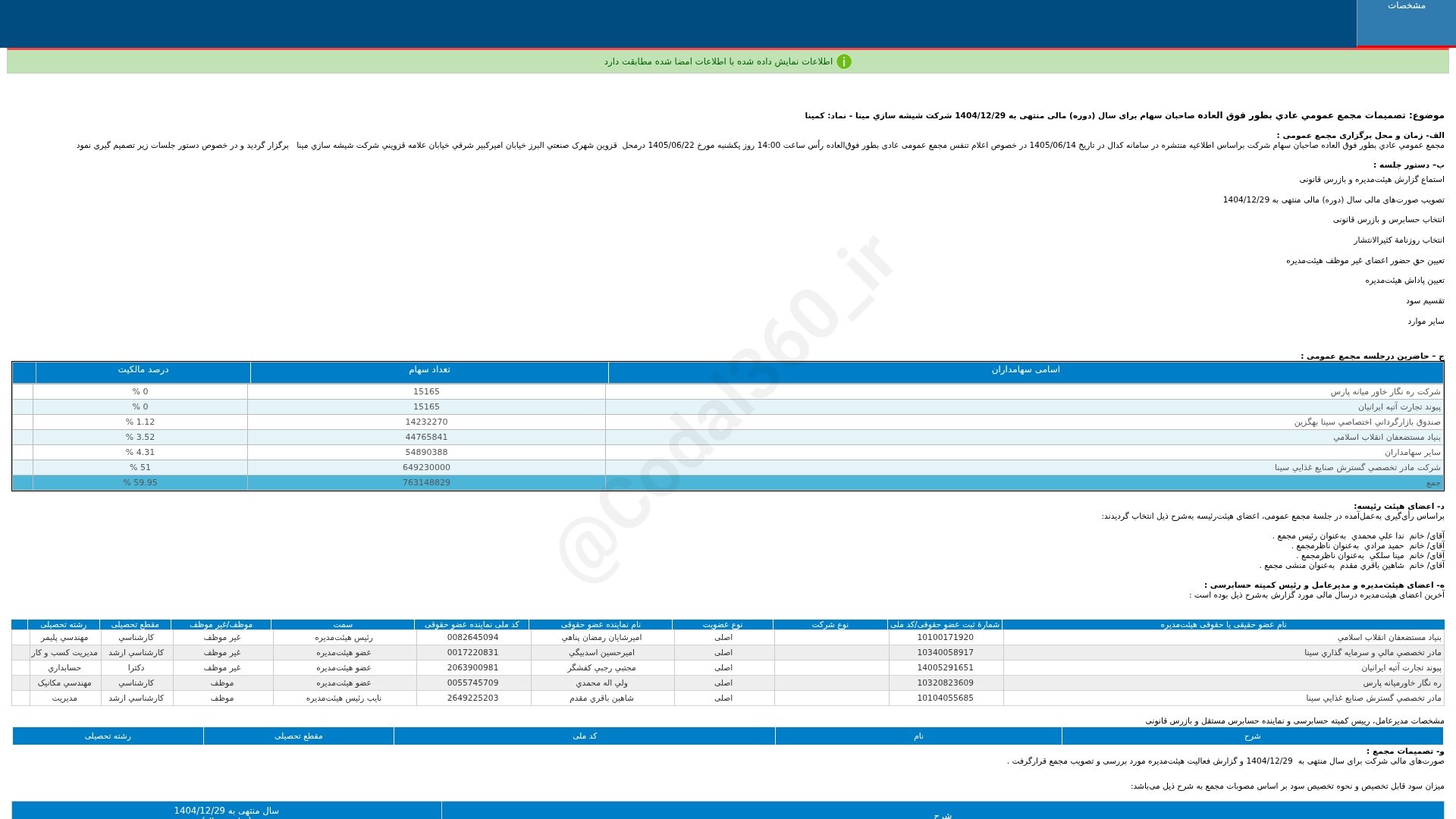
Task: Select shareholder صندوق بازارگرداني اختصاصي سينا بهگزين
Action: click(x=1367, y=422)
